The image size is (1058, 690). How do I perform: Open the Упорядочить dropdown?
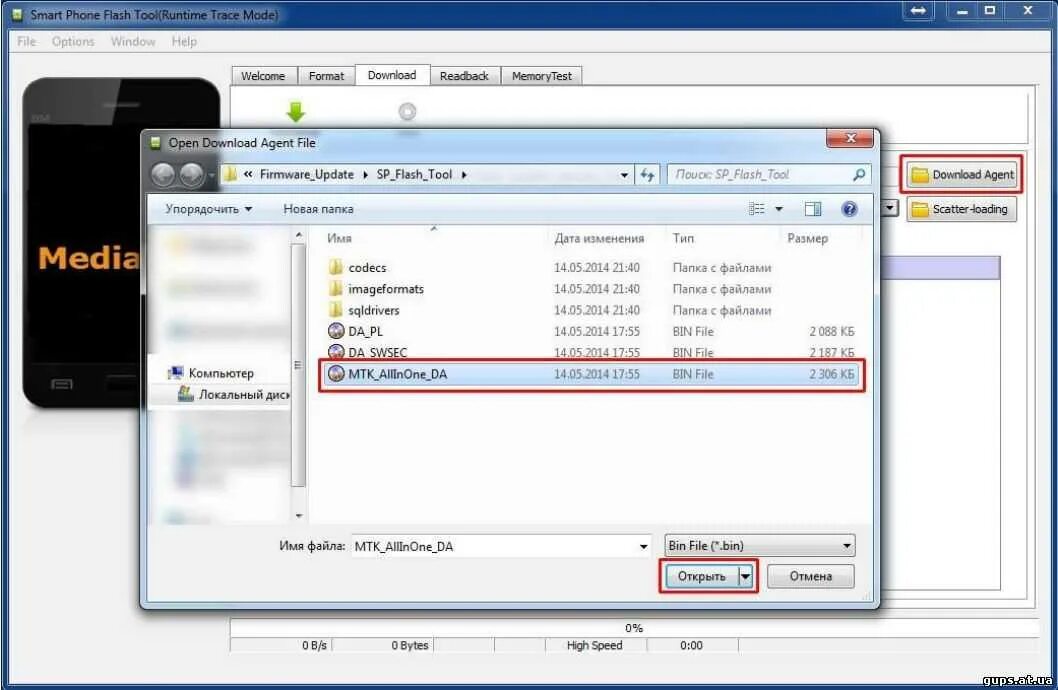208,209
